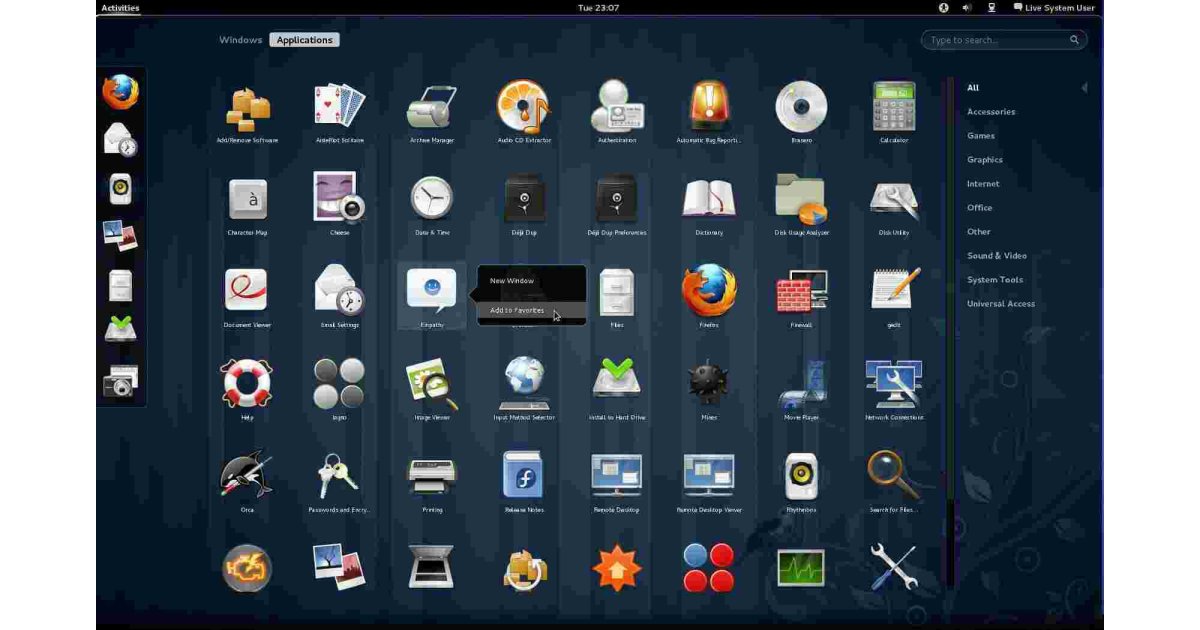Image resolution: width=1200 pixels, height=630 pixels.
Task: Choose Add to Favorites in context menu
Action: click(517, 311)
